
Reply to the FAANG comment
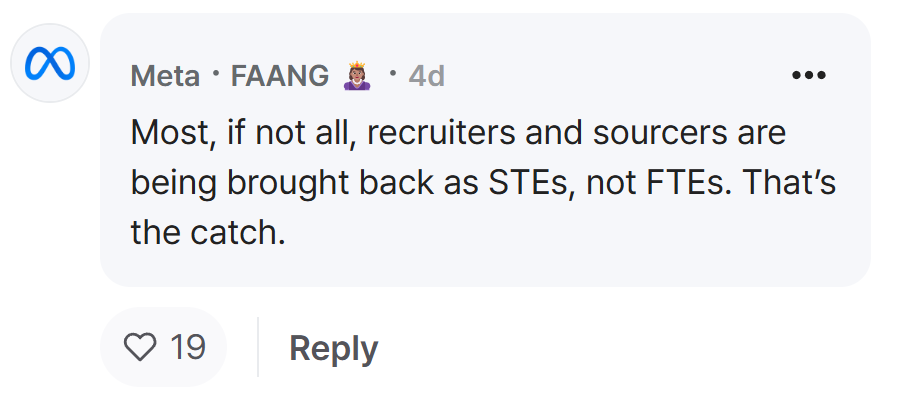(x=333, y=348)
